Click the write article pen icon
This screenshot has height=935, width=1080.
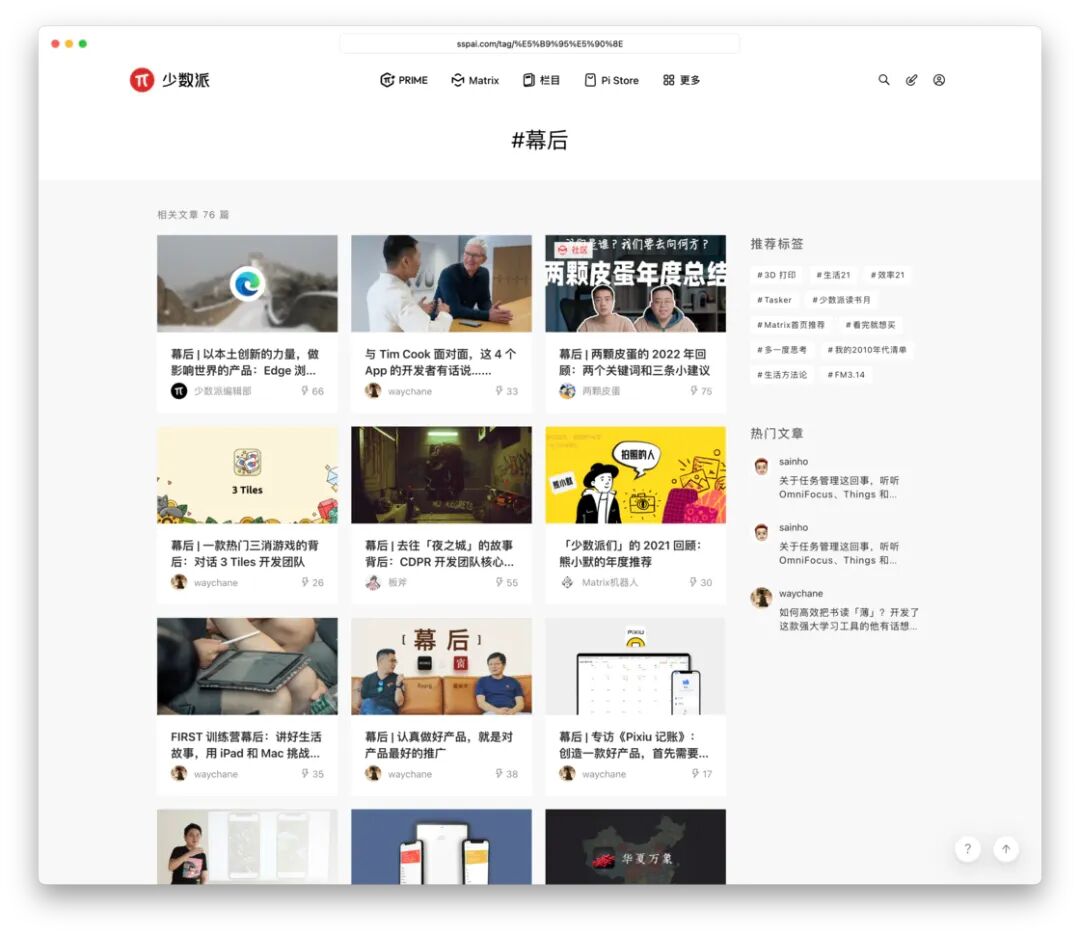coord(911,80)
